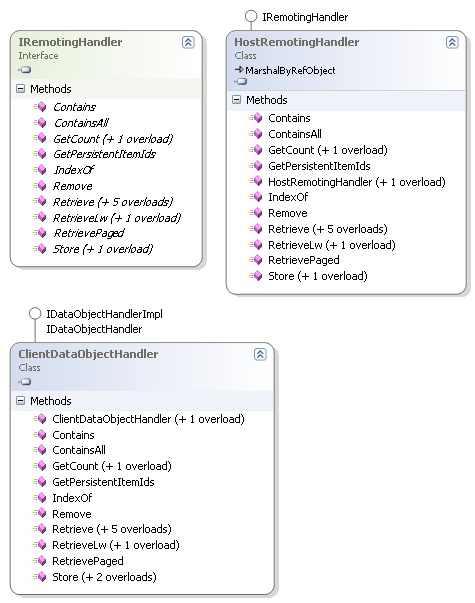This screenshot has height=603, width=475.
Task: Select the HostRemotingHandler class title
Action: [x=297, y=42]
